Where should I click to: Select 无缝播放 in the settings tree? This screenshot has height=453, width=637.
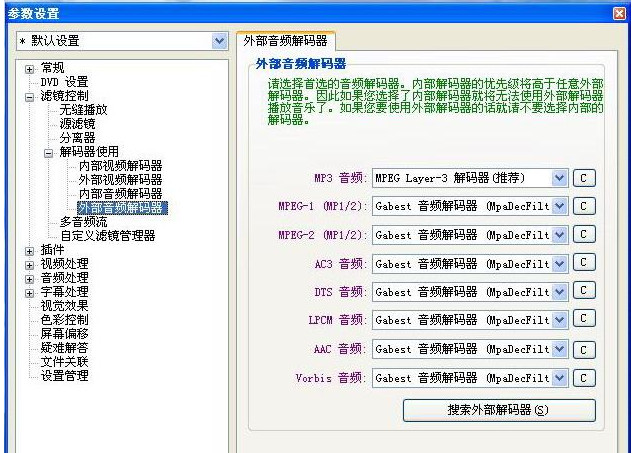point(83,109)
